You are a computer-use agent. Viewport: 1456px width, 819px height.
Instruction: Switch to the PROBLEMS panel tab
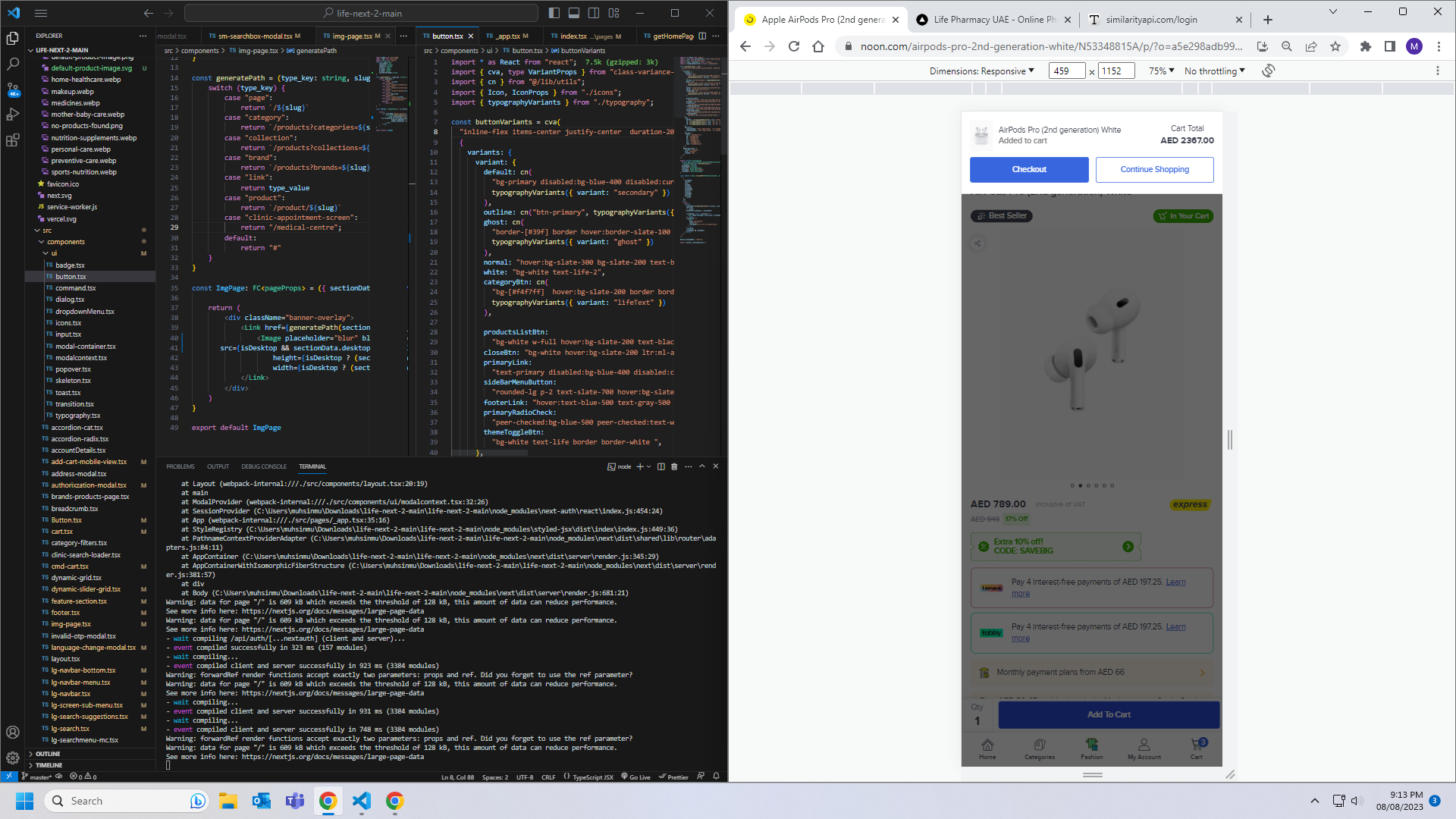tap(180, 466)
